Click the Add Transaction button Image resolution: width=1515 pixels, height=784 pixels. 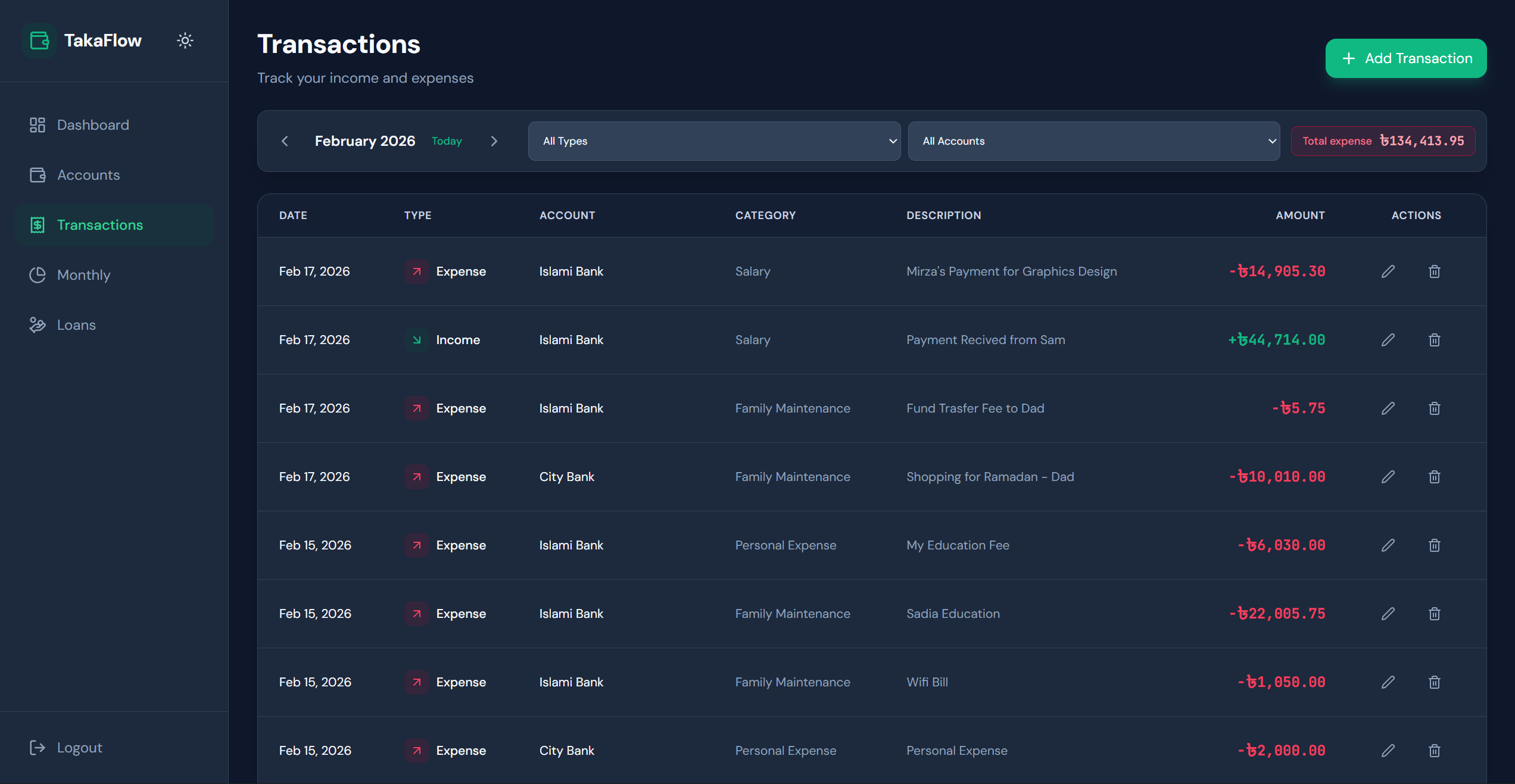click(1405, 58)
